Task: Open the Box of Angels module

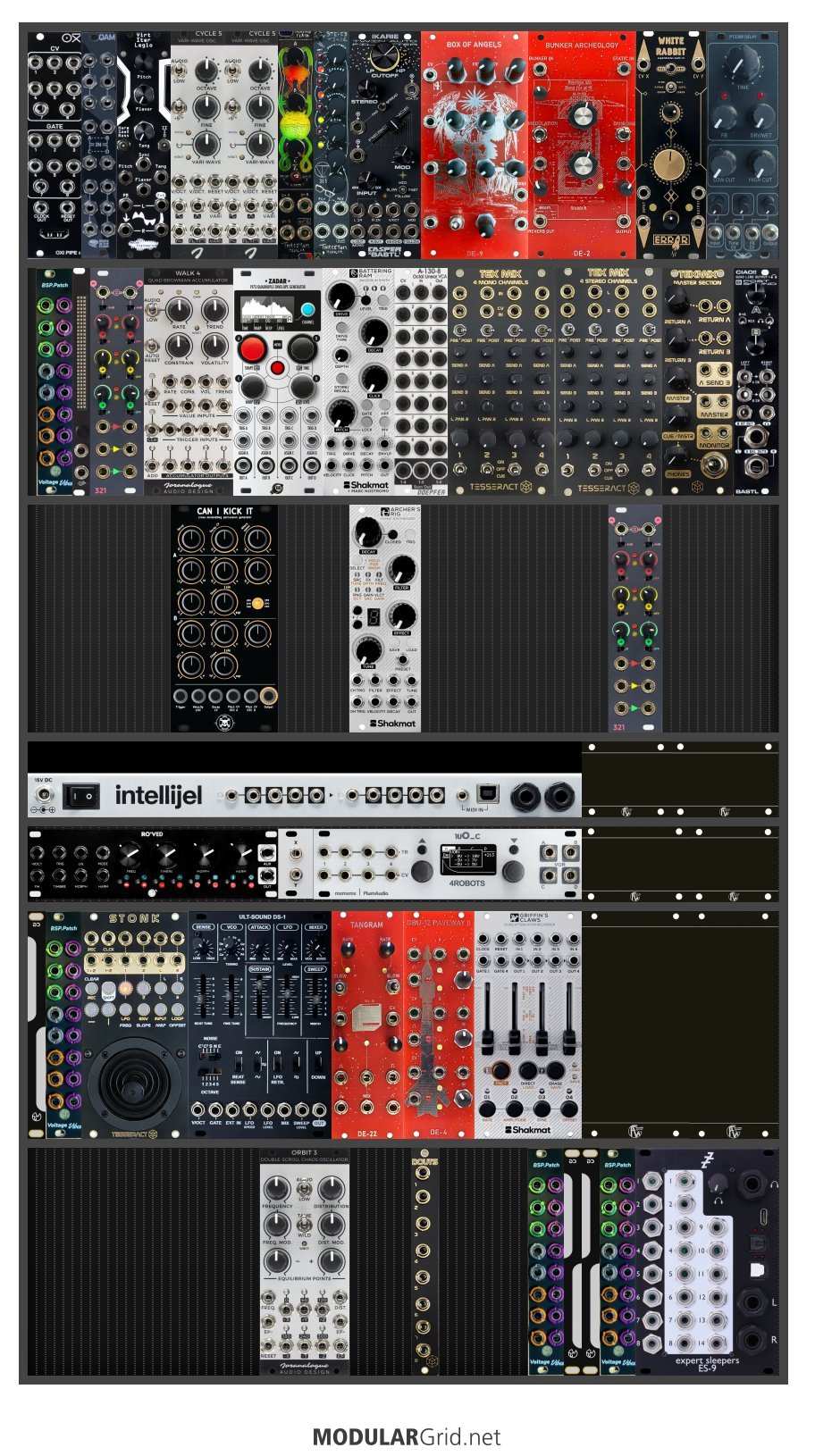Action: coord(475,146)
